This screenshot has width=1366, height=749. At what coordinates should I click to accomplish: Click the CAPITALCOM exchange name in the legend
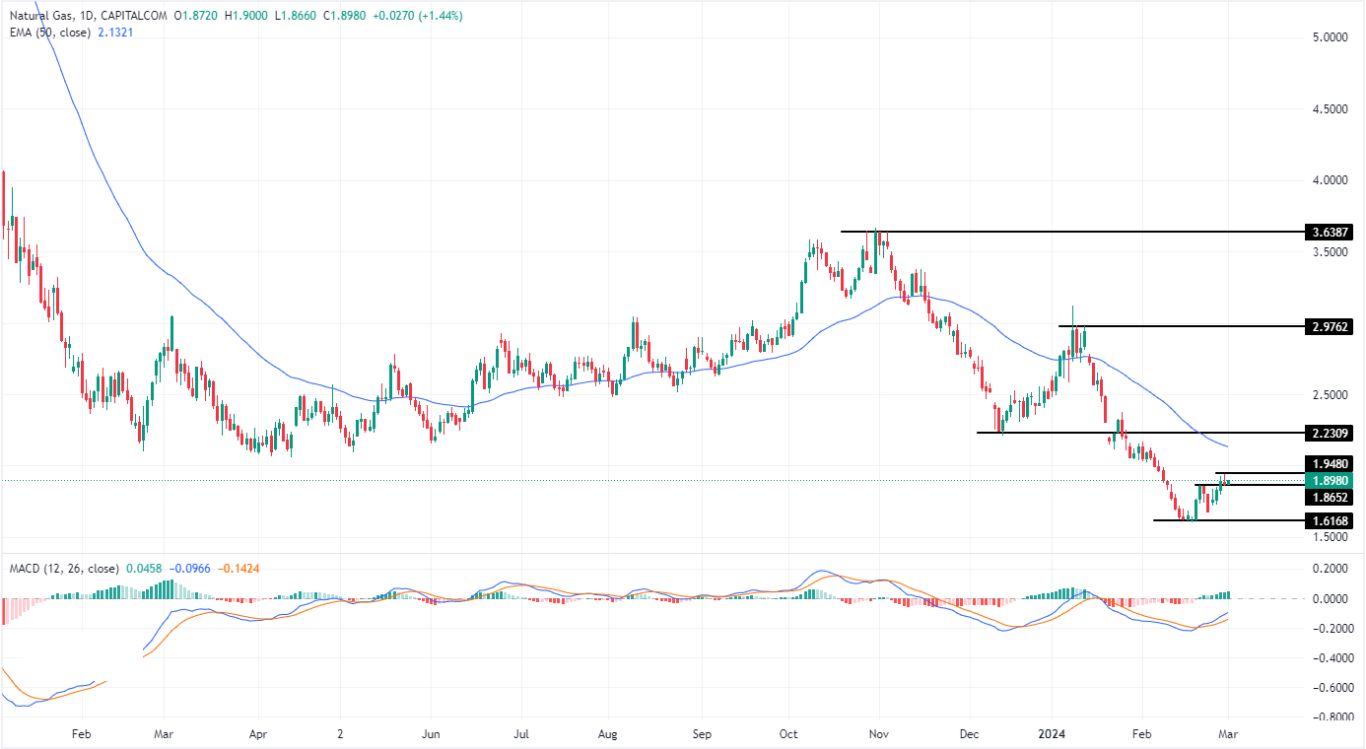pyautogui.click(x=133, y=16)
